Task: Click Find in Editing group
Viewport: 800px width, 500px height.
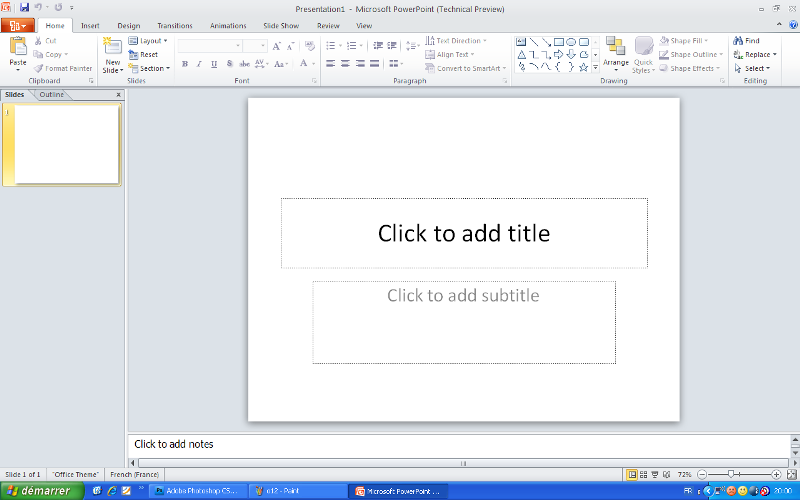Action: pyautogui.click(x=746, y=41)
